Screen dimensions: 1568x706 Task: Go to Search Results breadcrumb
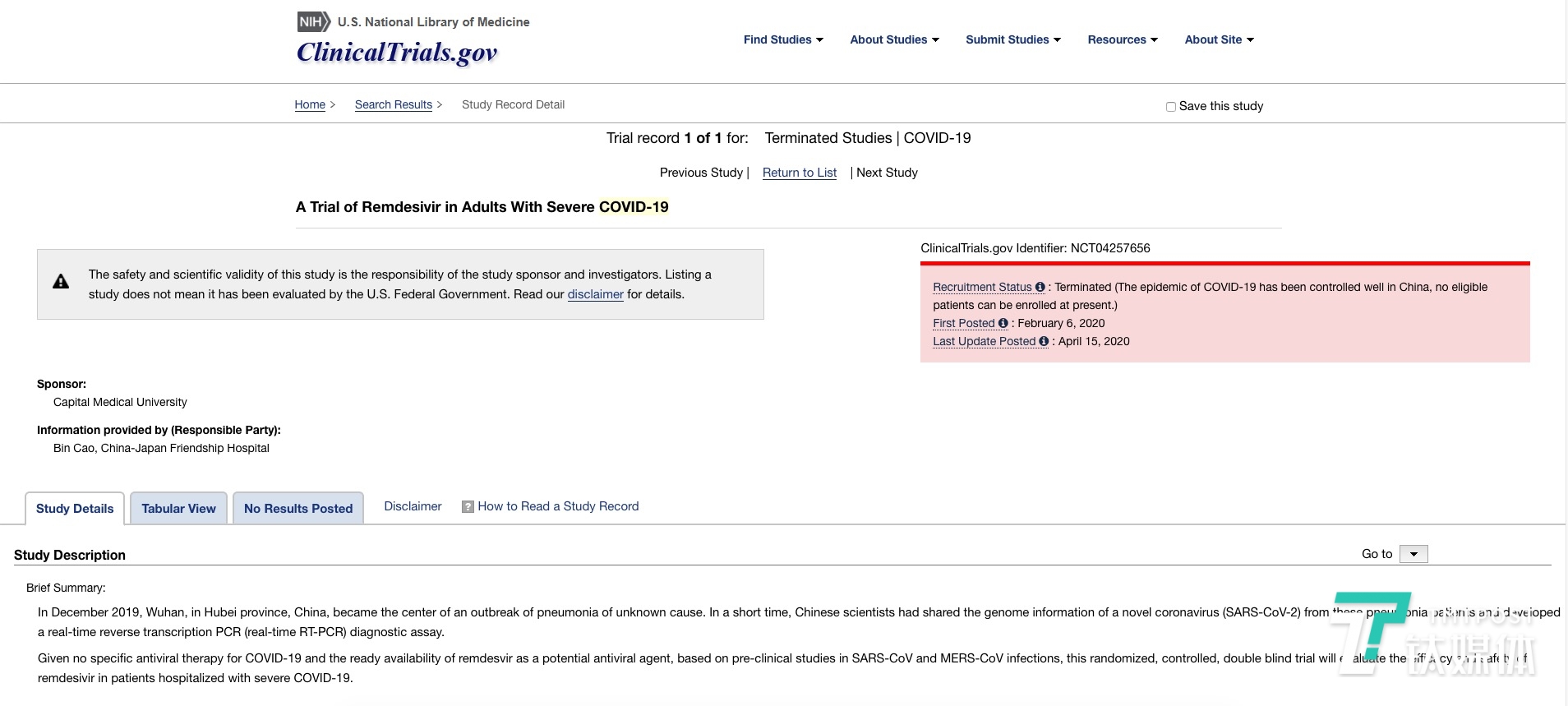393,104
